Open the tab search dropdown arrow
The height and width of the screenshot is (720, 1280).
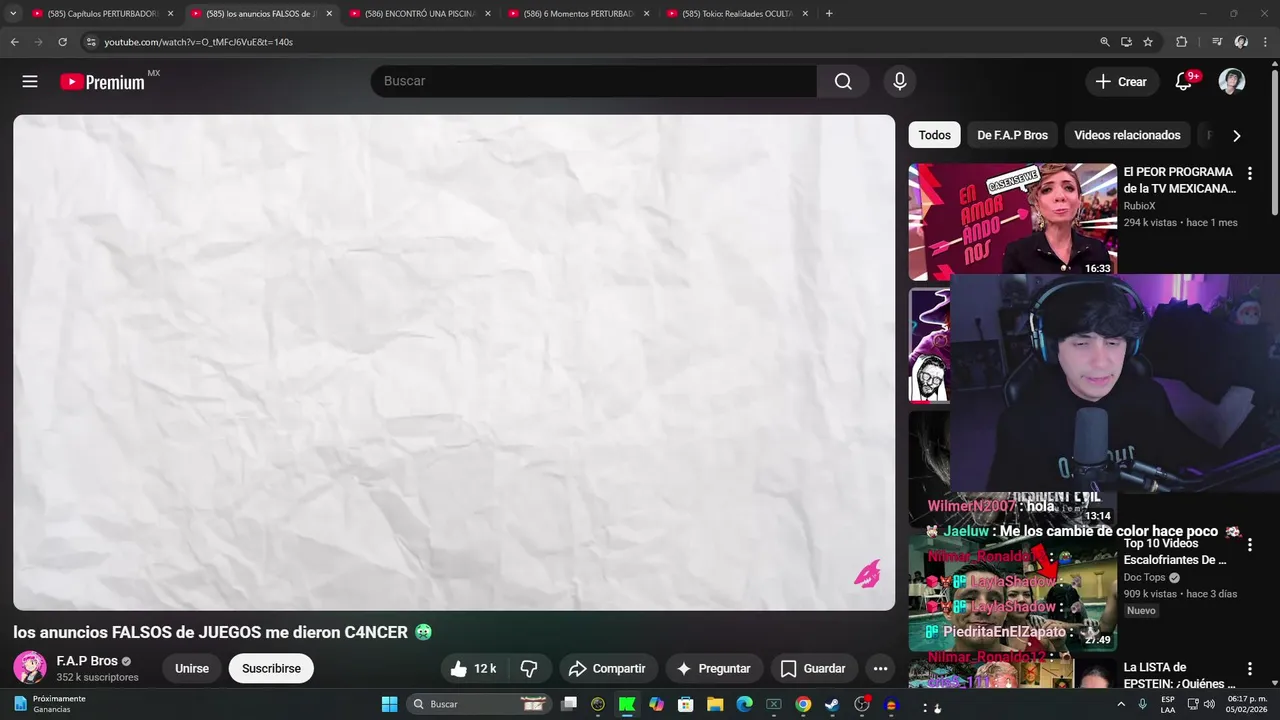click(x=13, y=14)
